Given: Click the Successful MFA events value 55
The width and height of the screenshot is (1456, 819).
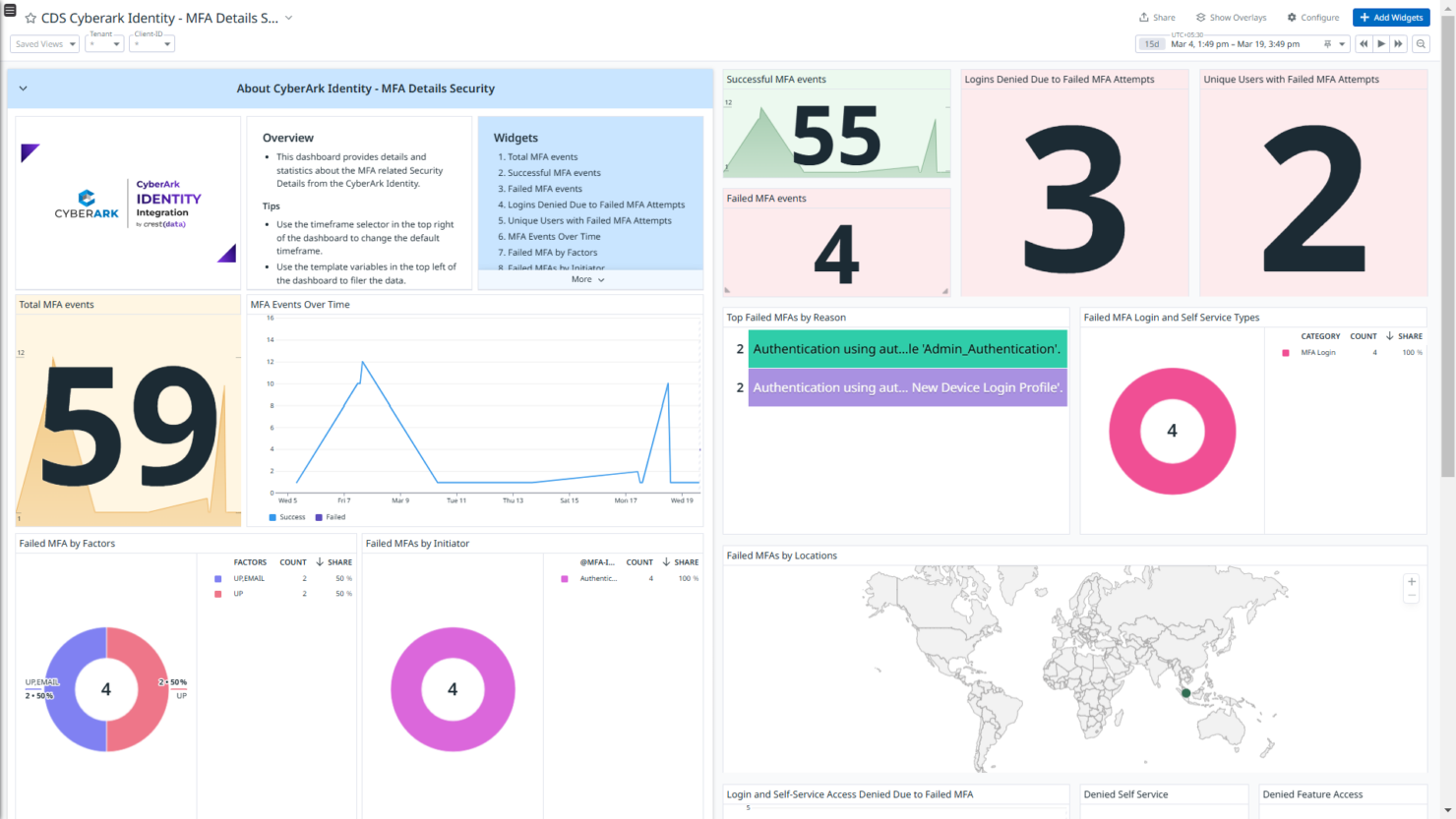Looking at the screenshot, I should pyautogui.click(x=836, y=136).
